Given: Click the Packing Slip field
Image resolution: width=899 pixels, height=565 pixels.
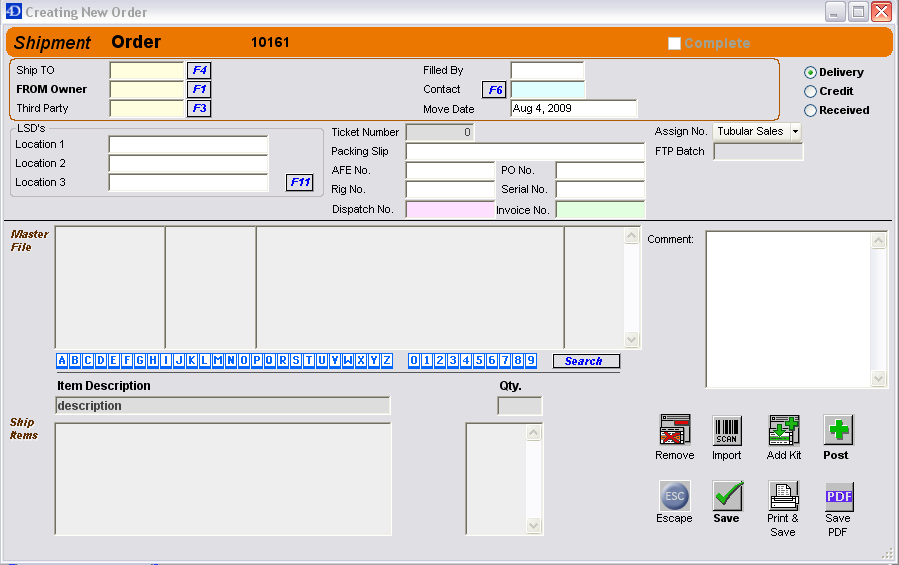Looking at the screenshot, I should 525,151.
